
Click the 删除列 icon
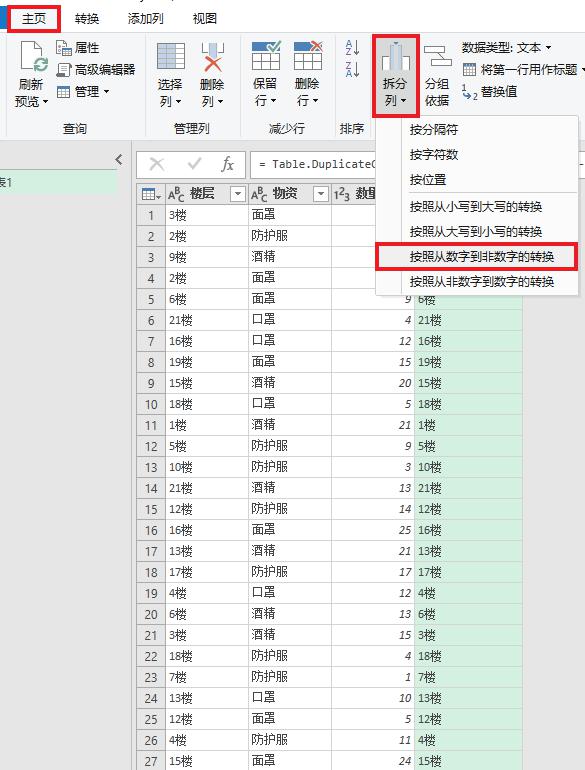pos(212,56)
